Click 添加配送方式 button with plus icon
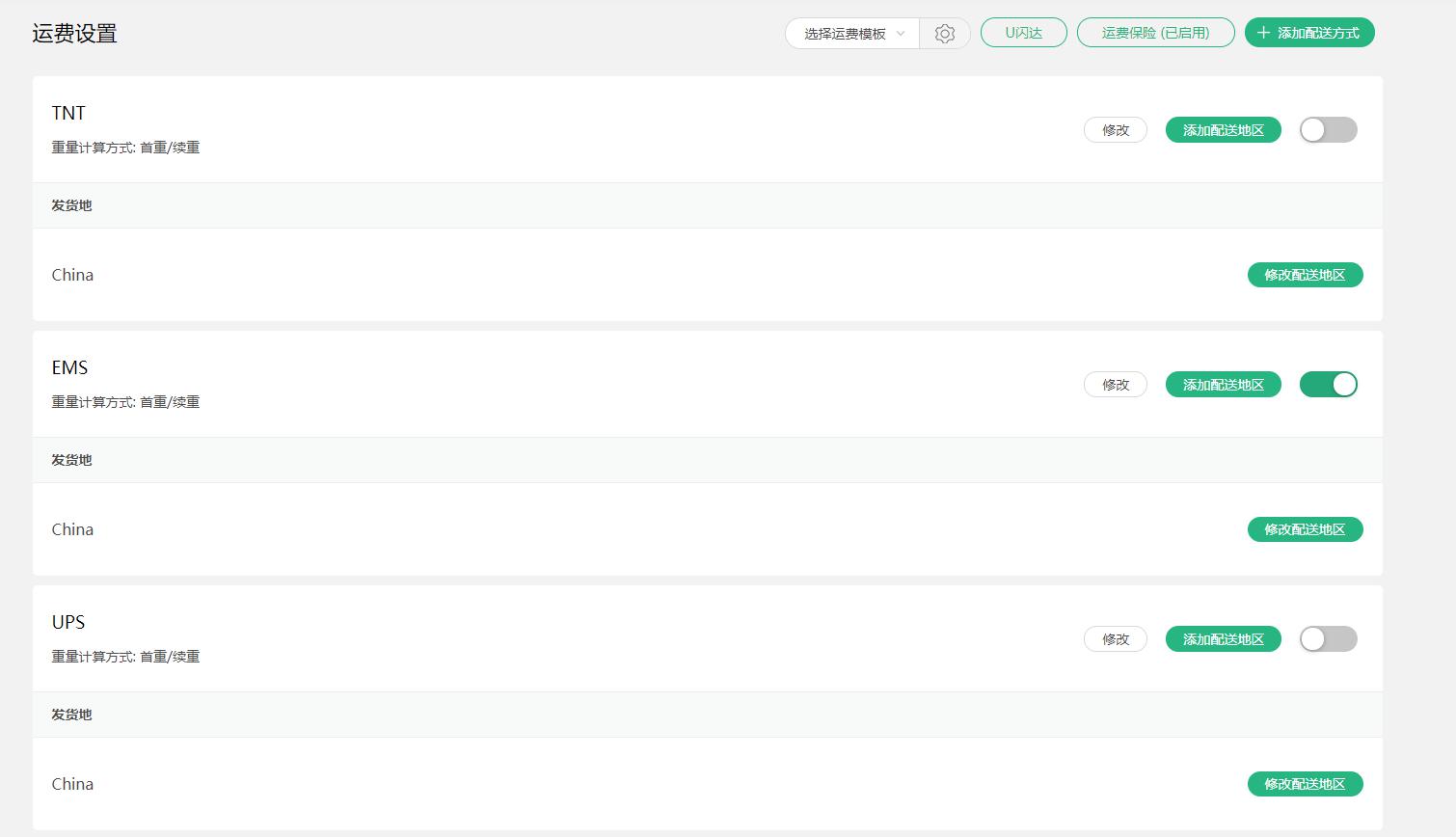This screenshot has height=837, width=1456. (1308, 33)
